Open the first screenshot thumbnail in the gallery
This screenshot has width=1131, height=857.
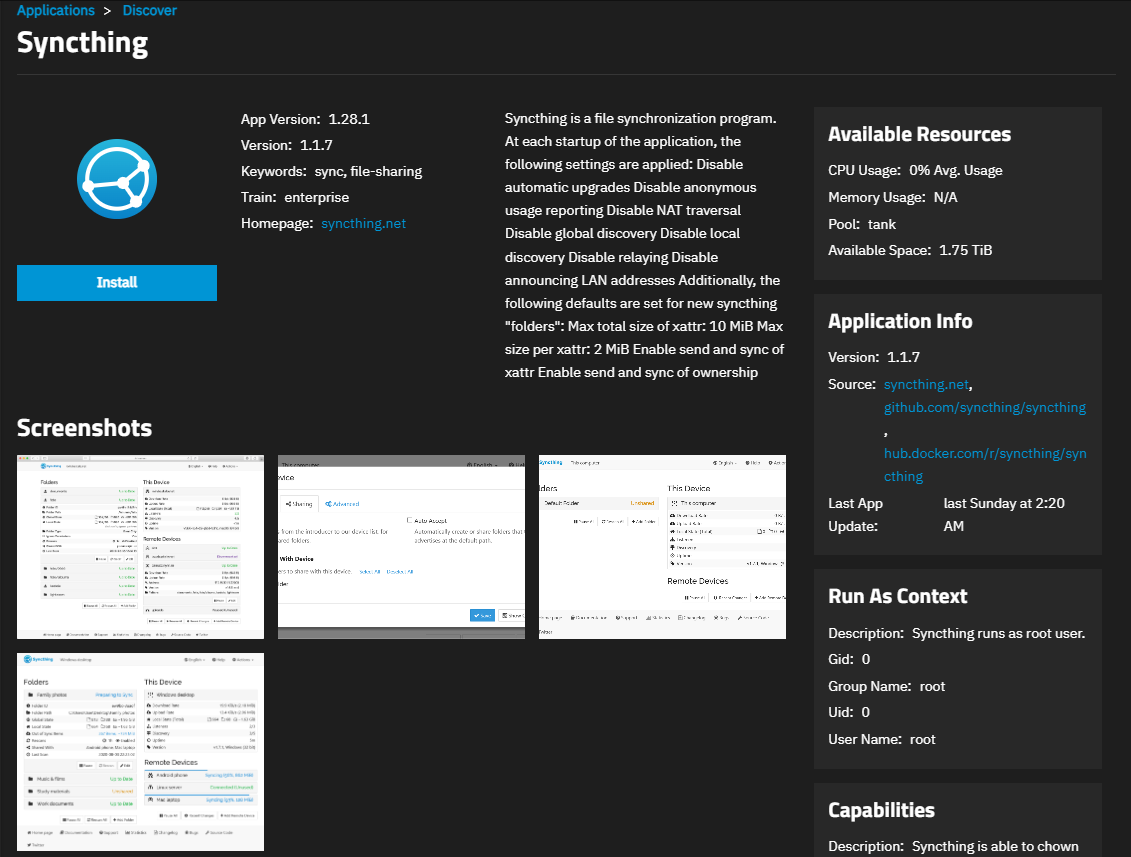point(141,547)
